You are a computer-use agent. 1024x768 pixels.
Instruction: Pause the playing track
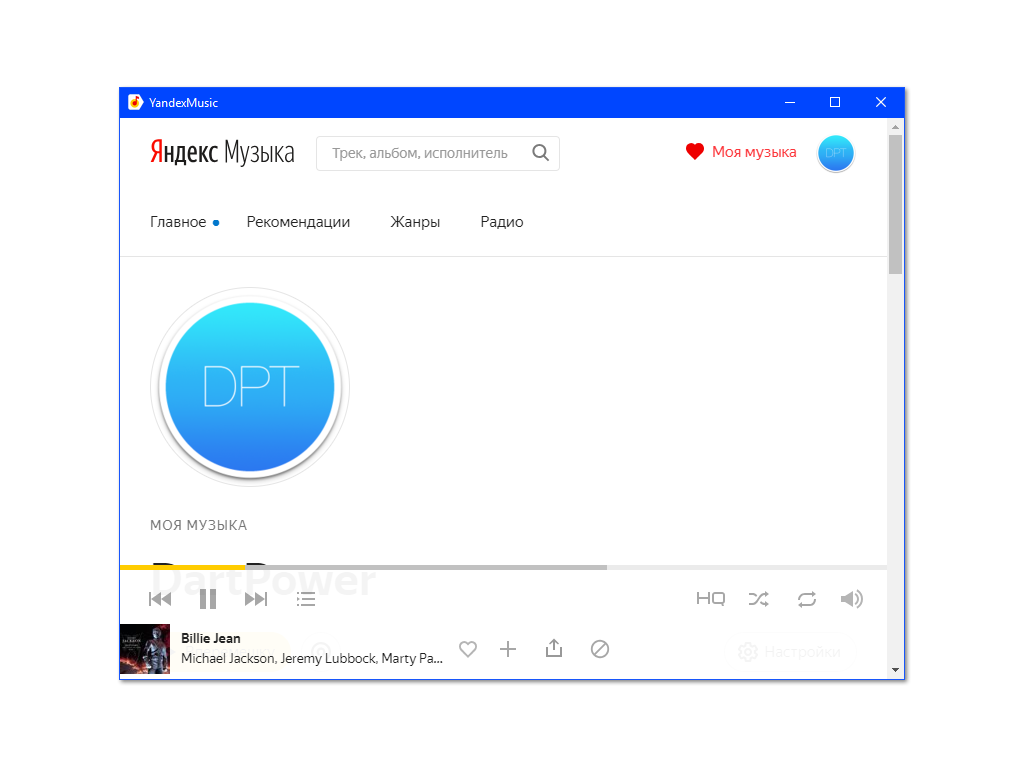(208, 599)
